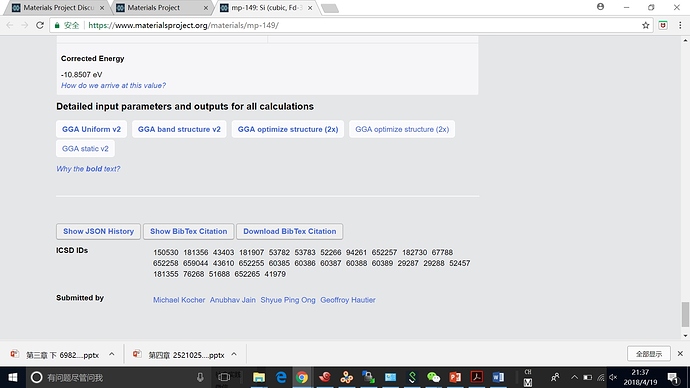
Task: Open bold GGA optimize structure (2x)
Action: (x=288, y=129)
